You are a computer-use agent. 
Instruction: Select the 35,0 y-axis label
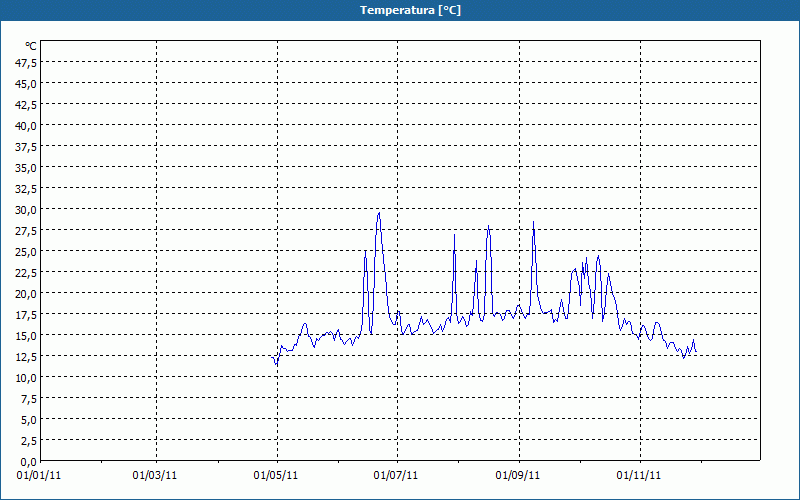click(26, 168)
